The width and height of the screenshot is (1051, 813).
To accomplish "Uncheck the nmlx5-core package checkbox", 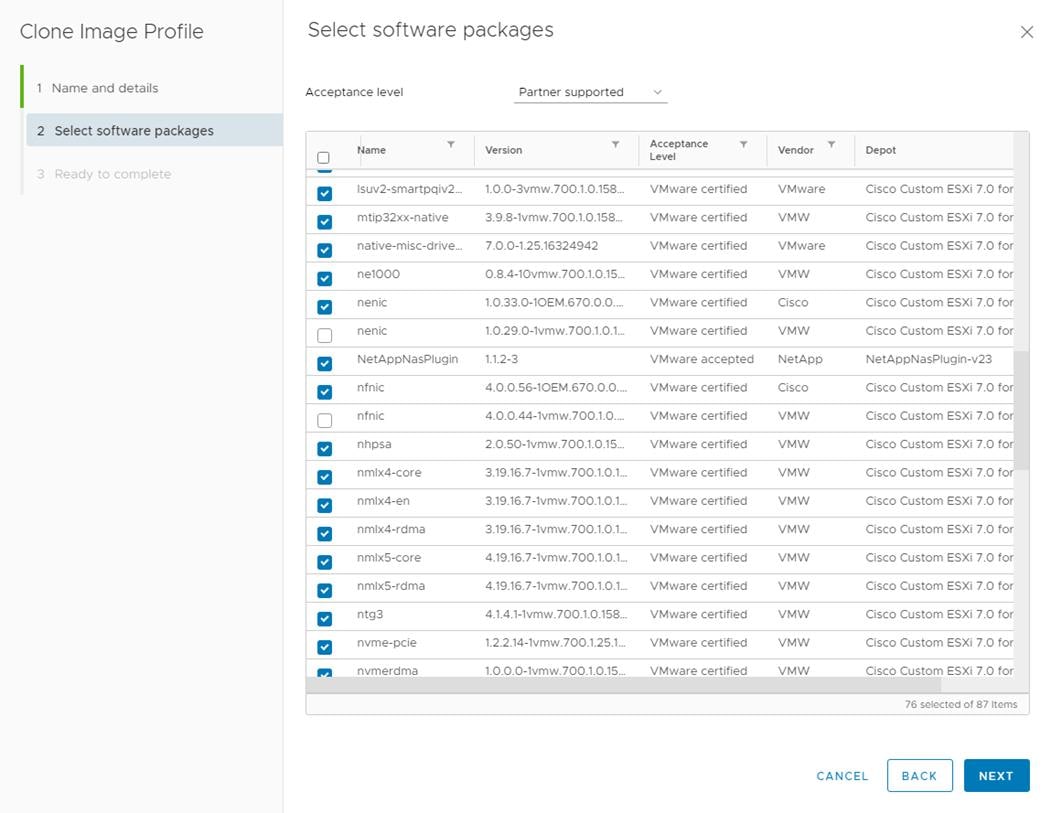I will [x=324, y=562].
